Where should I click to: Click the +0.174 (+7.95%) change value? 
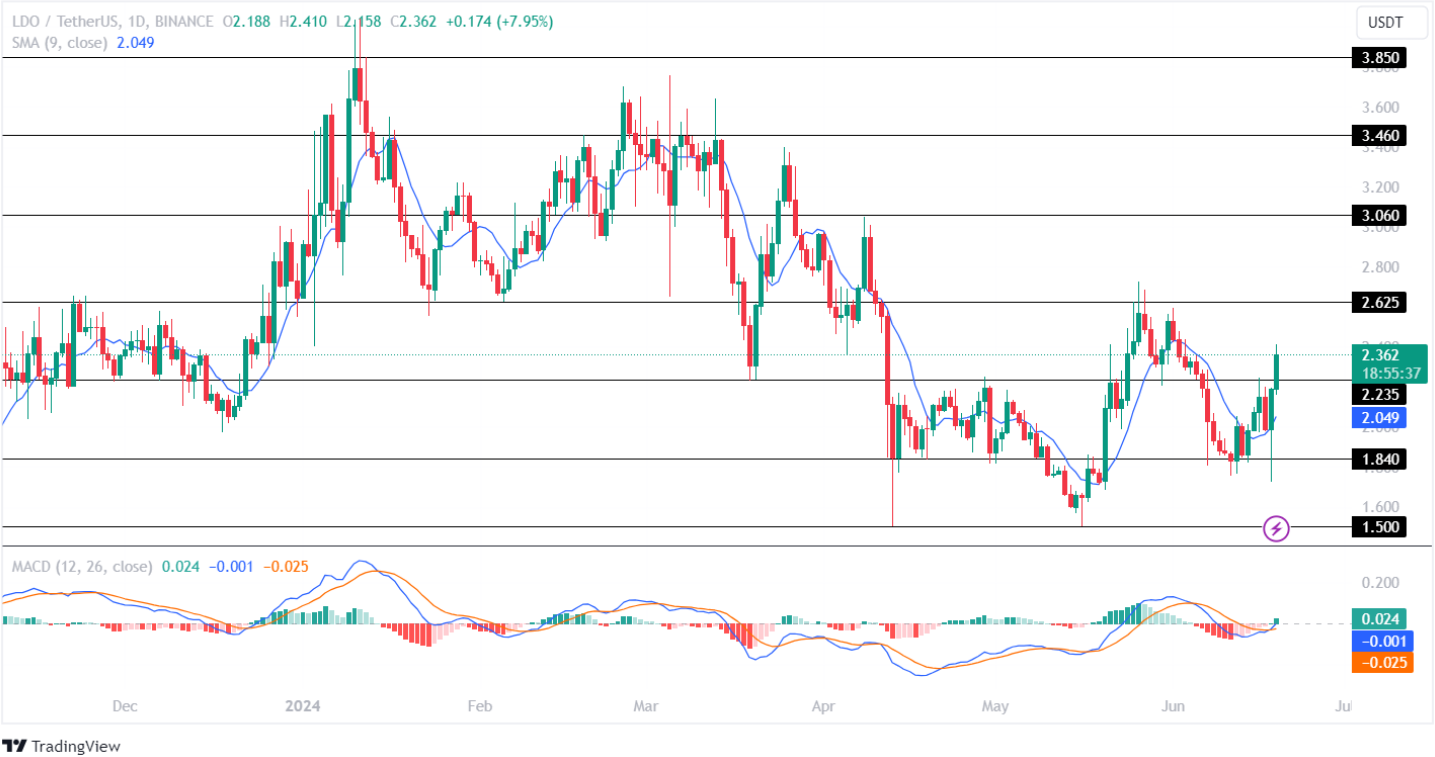497,22
